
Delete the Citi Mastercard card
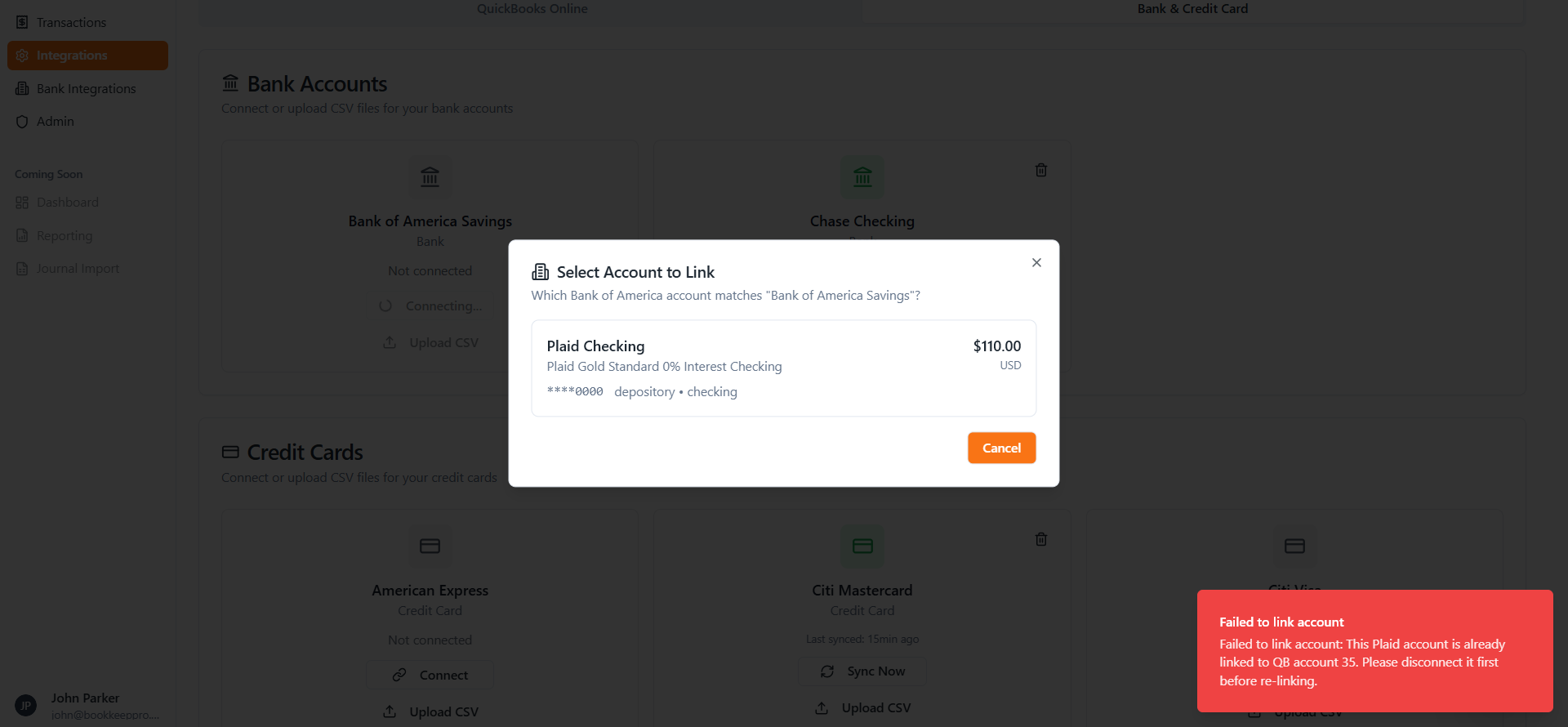(1041, 539)
